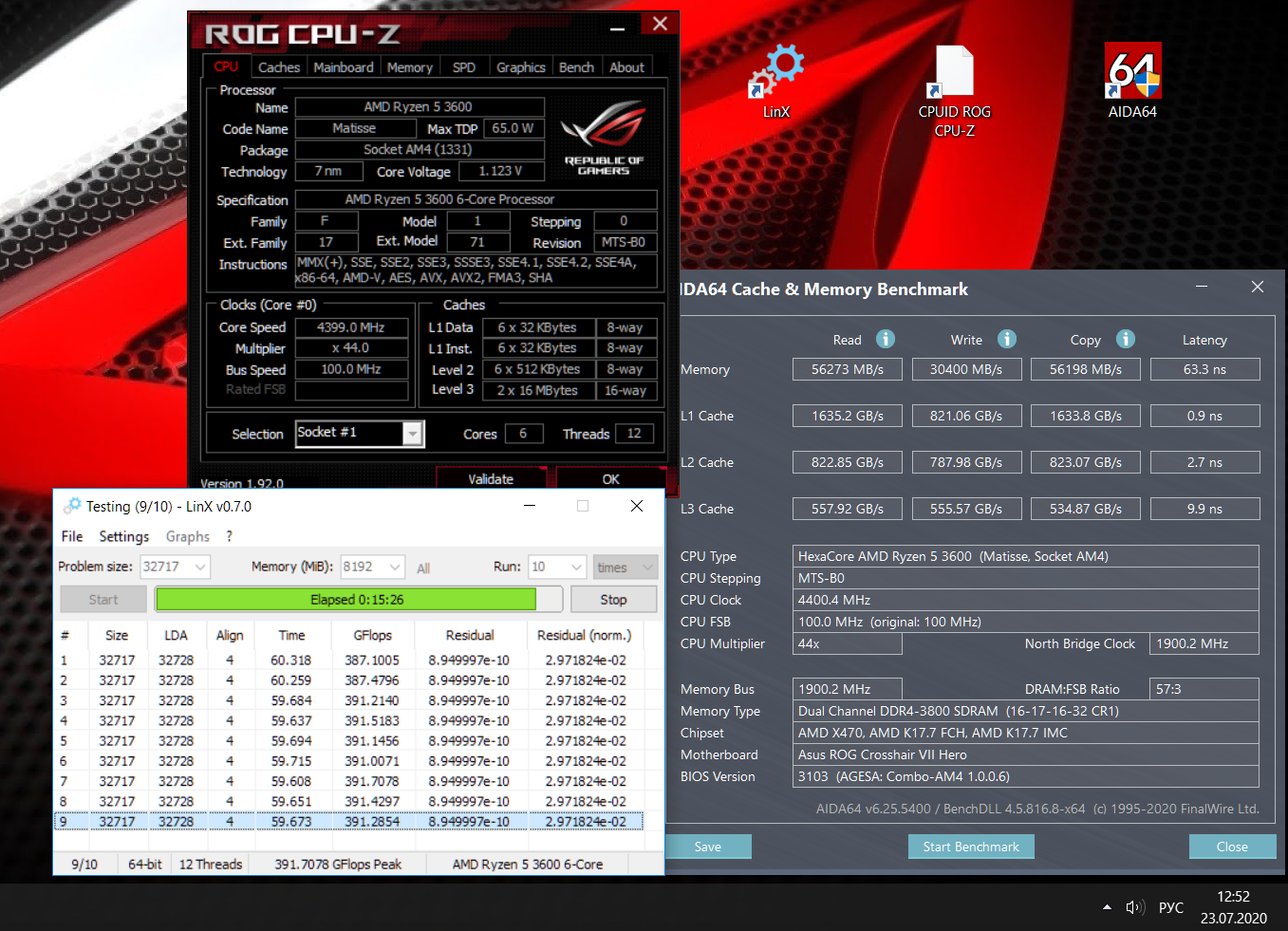Open the LinX desktop shortcut
Viewport: 1288px width, 931px height.
(776, 81)
